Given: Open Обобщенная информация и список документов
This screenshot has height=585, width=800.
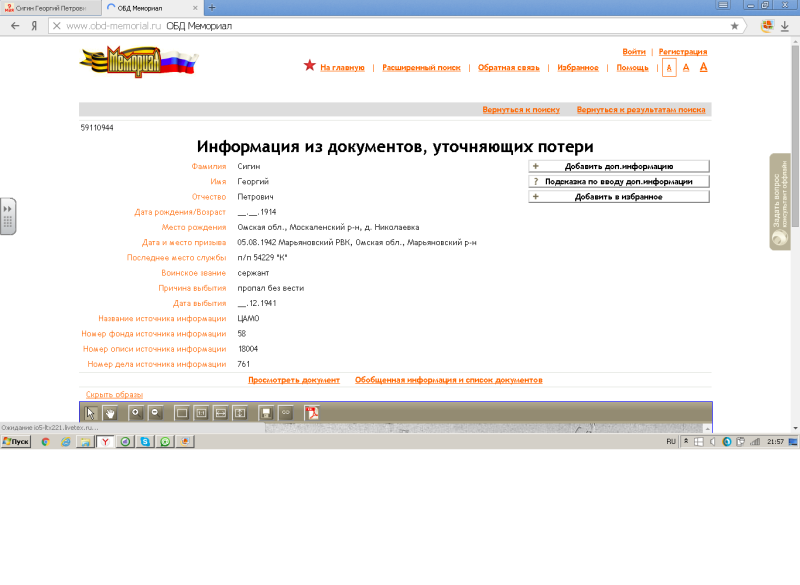Looking at the screenshot, I should click(x=448, y=380).
